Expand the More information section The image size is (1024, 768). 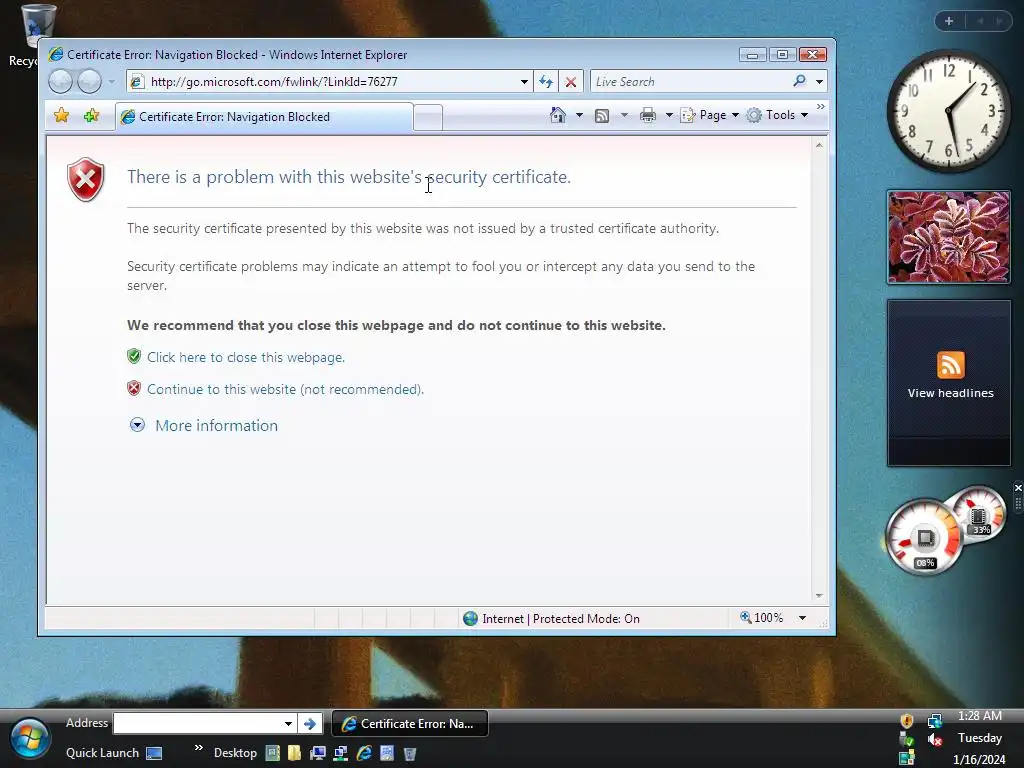pyautogui.click(x=204, y=425)
